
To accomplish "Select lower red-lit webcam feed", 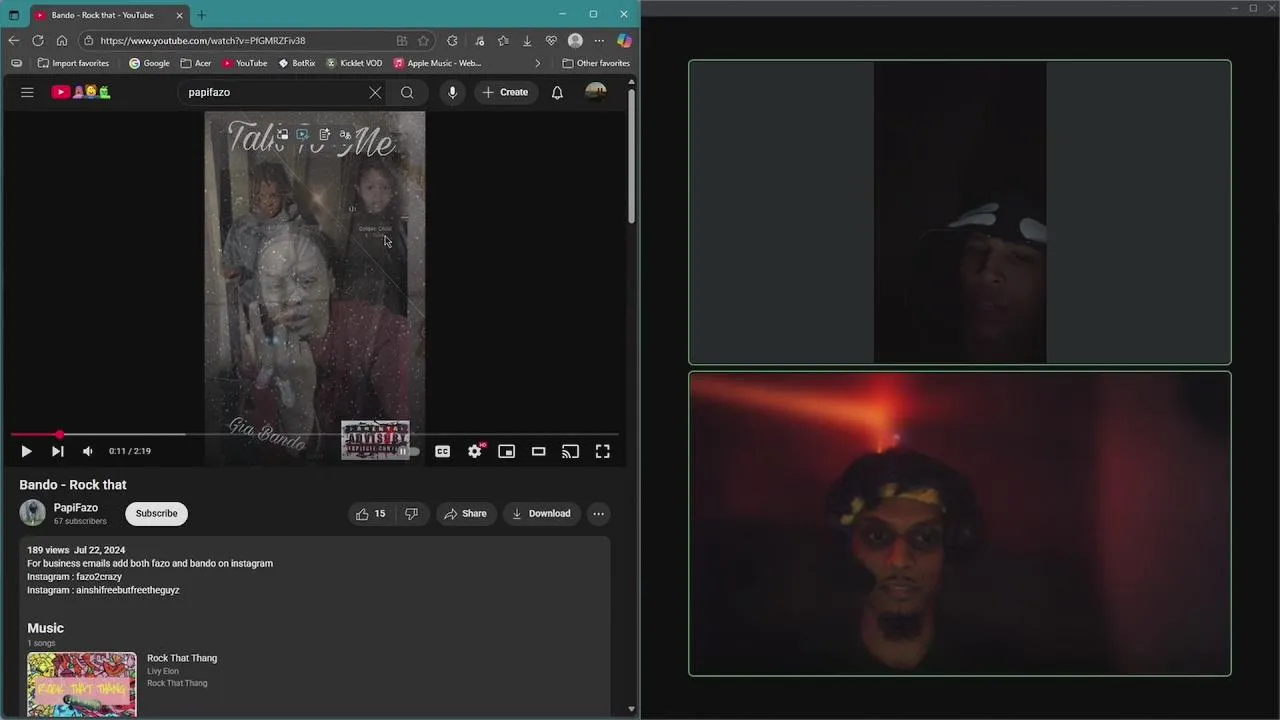I will (x=960, y=524).
